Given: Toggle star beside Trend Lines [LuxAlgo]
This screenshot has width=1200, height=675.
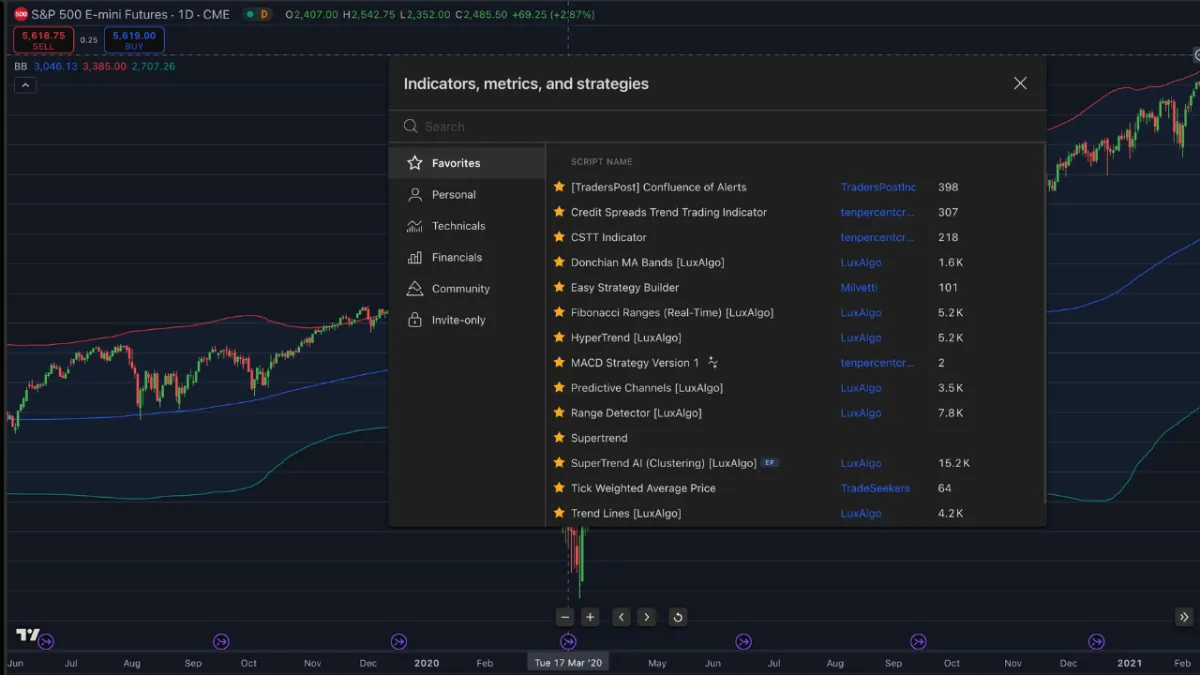Looking at the screenshot, I should click(559, 513).
